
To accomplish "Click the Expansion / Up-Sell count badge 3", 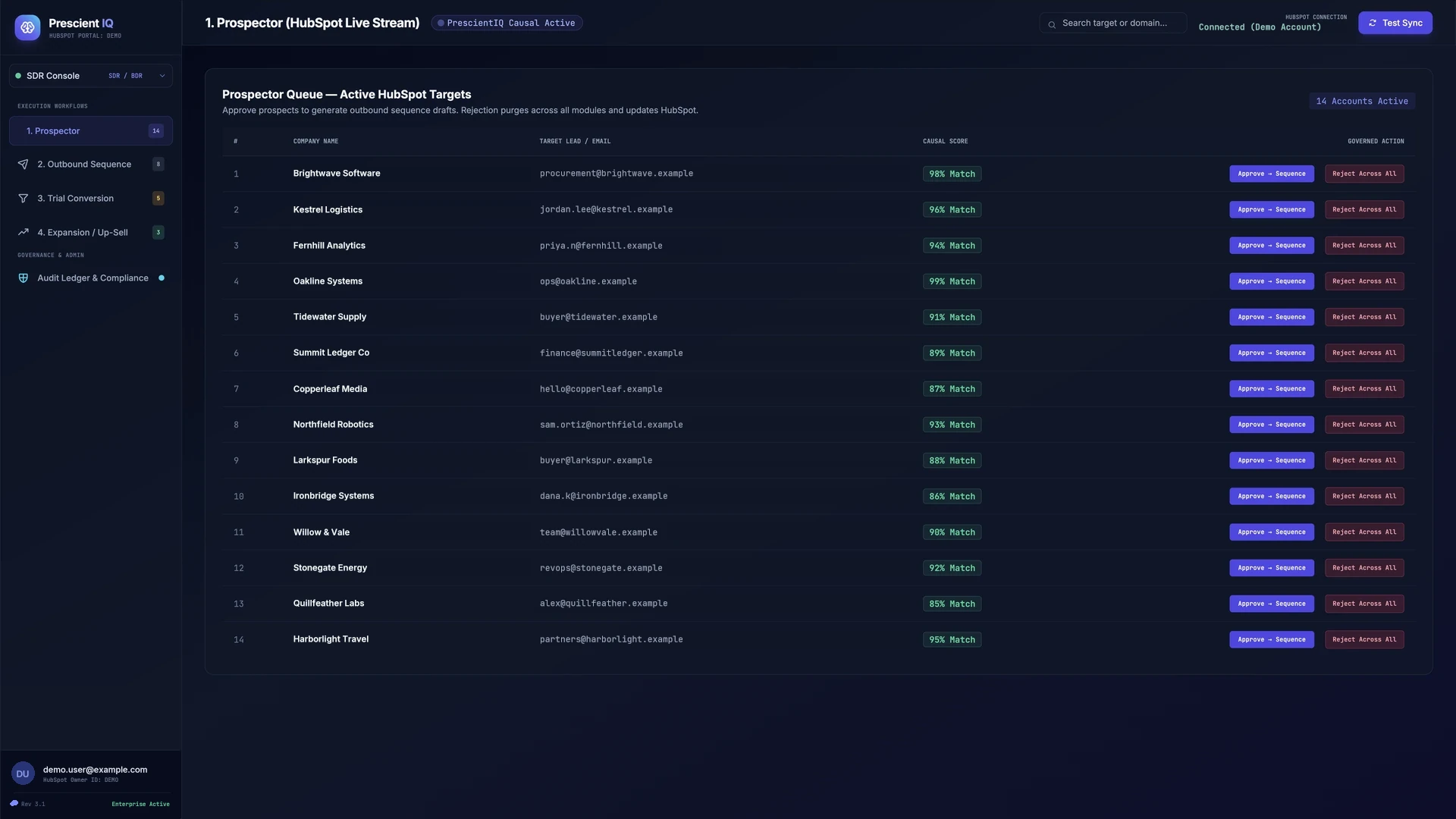I will [x=158, y=233].
